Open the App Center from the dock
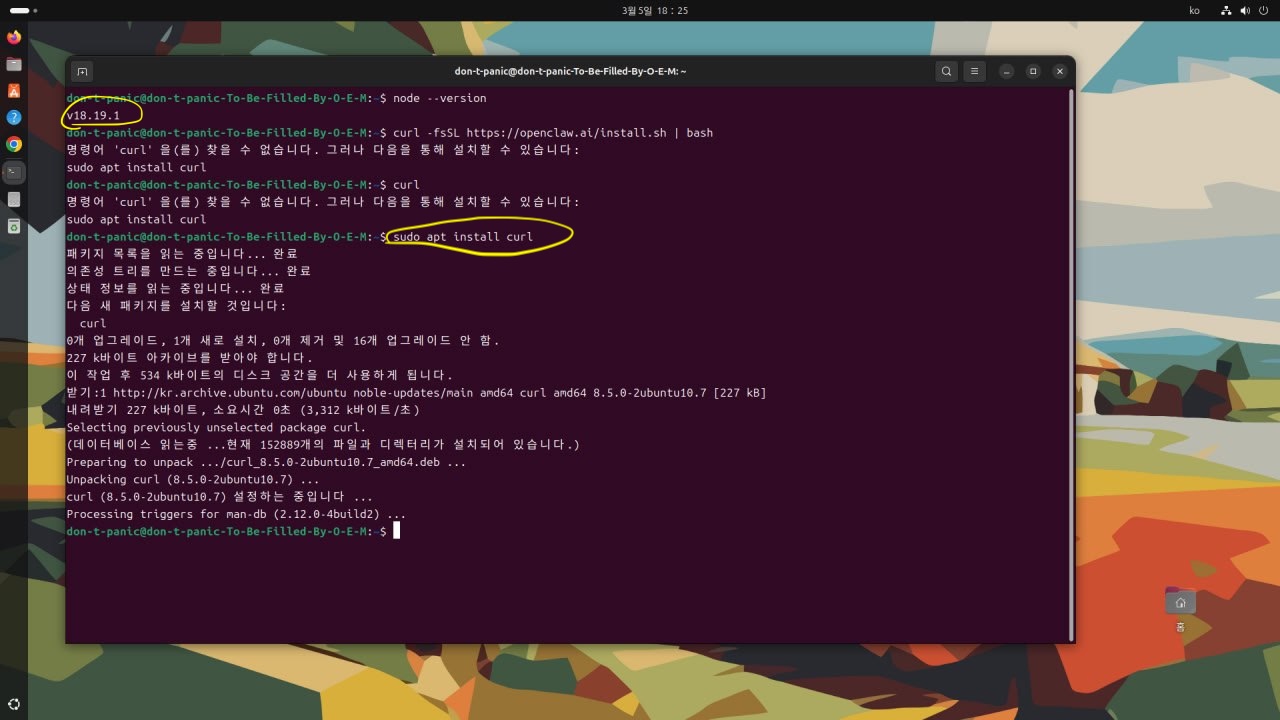The width and height of the screenshot is (1280, 720). click(x=14, y=90)
